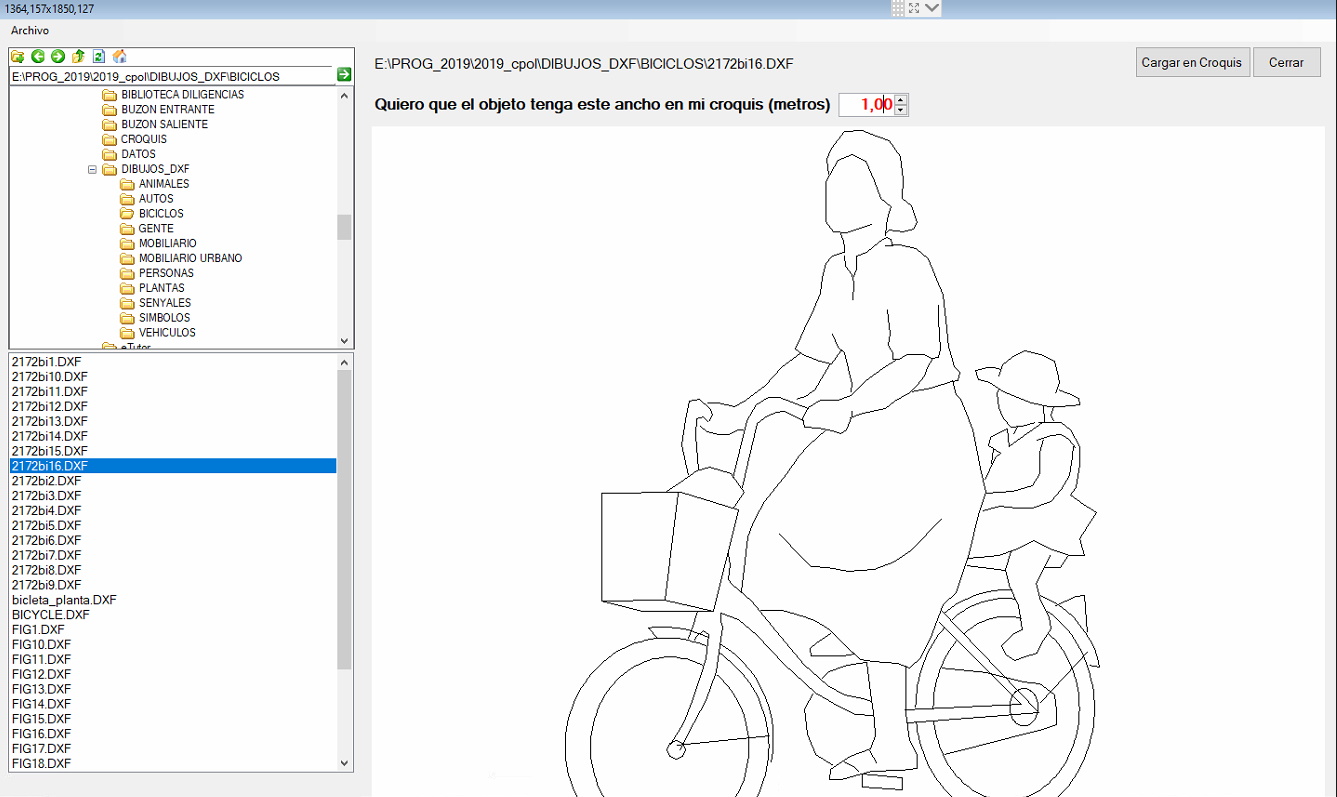Select the BIBLIOTECA DILIGENCIAS folder
Image resolution: width=1337 pixels, height=797 pixels.
(183, 95)
